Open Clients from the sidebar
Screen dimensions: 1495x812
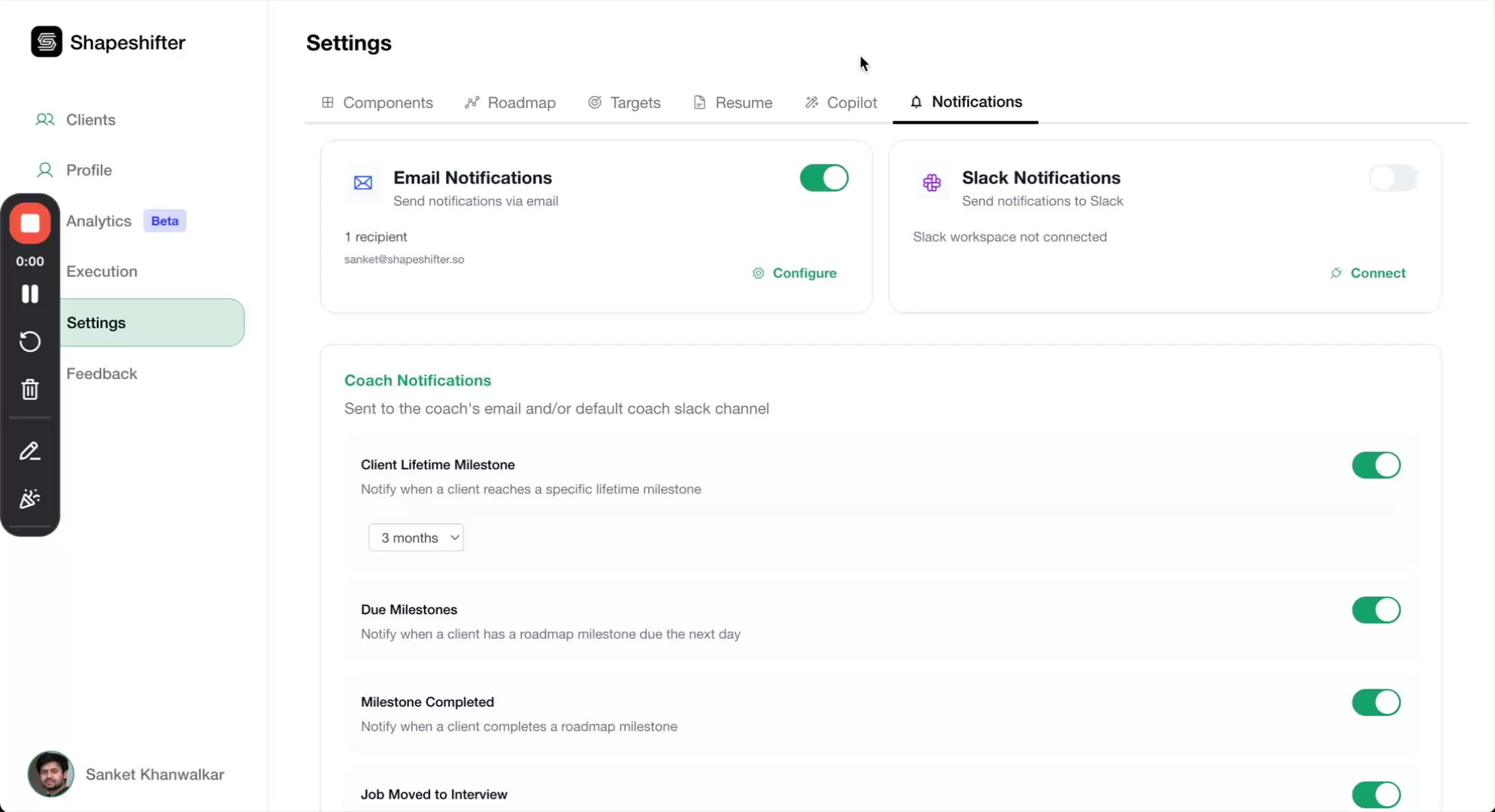pos(92,120)
